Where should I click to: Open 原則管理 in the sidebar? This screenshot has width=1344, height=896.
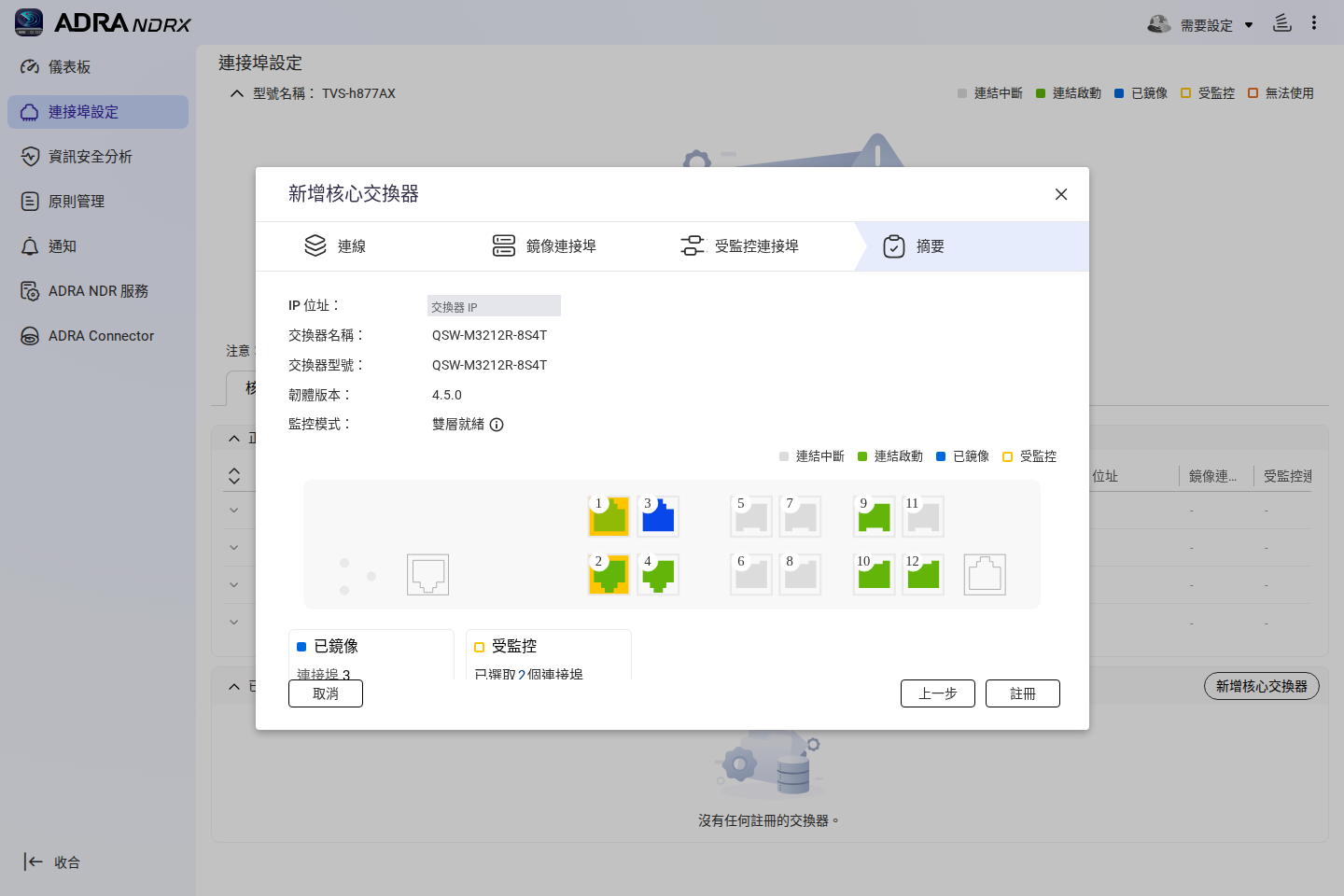[98, 202]
